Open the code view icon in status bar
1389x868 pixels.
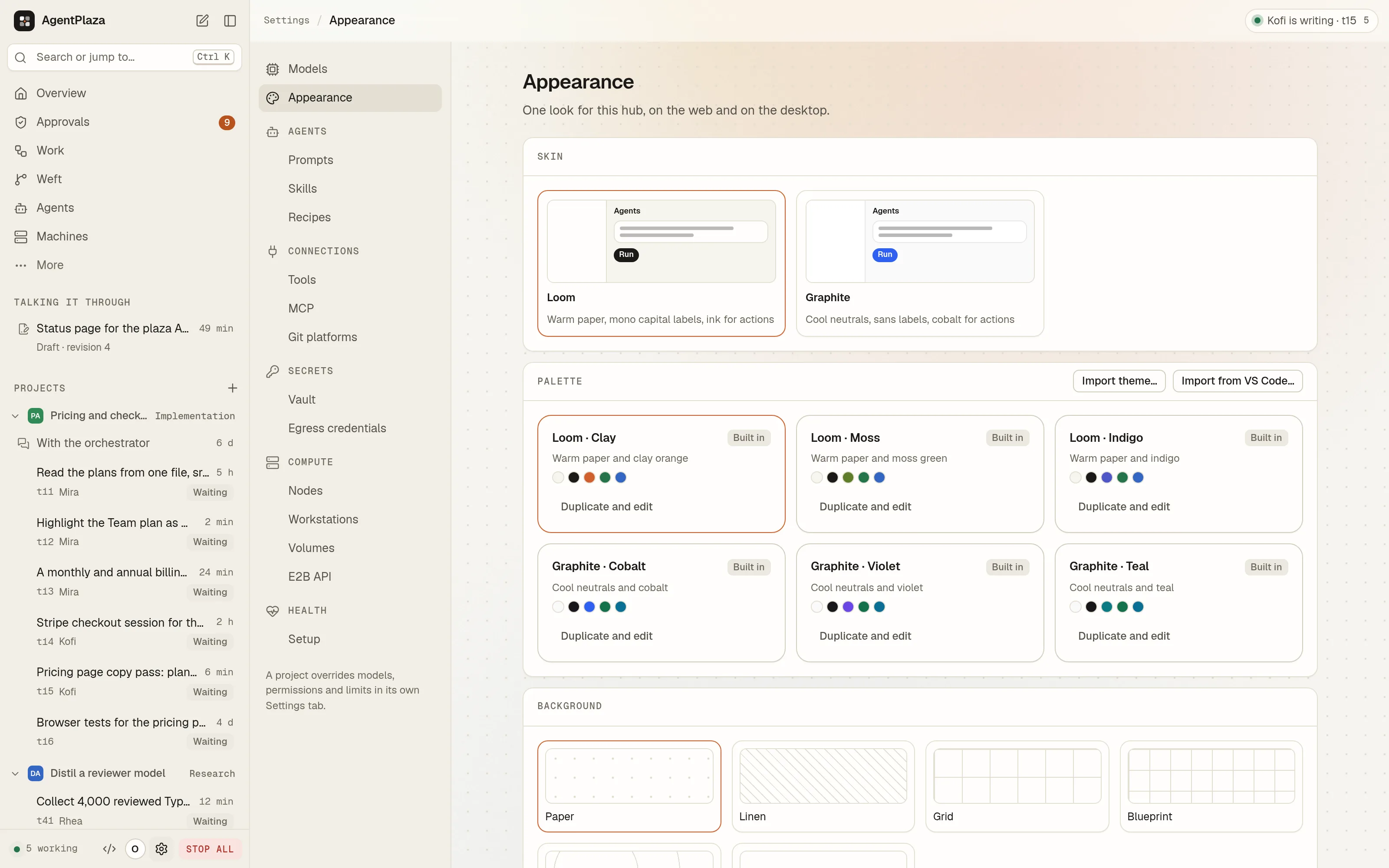[x=109, y=848]
